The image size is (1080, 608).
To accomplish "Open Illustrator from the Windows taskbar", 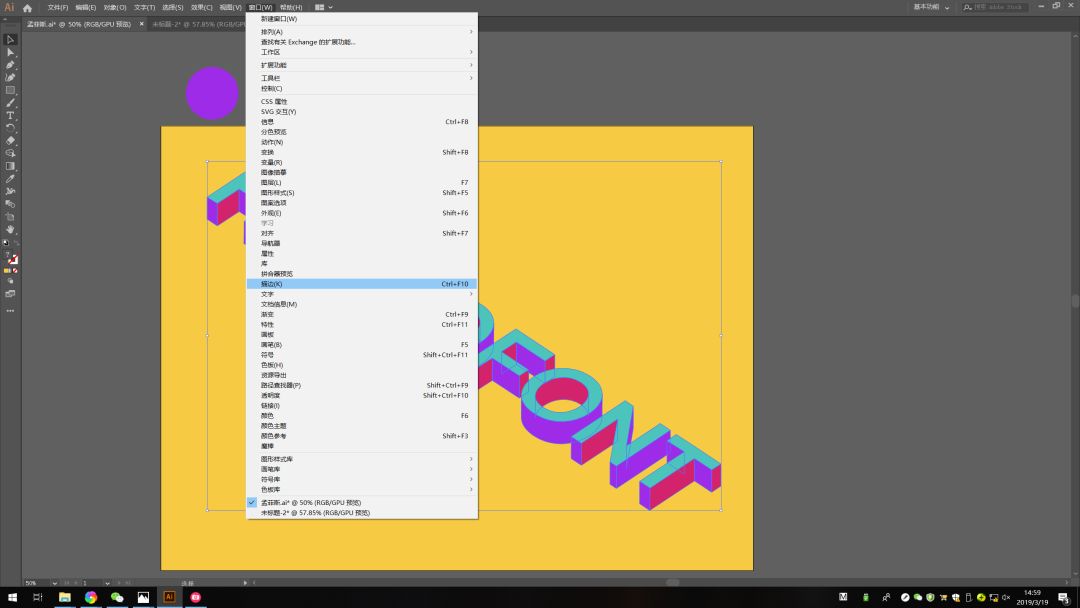I will pyautogui.click(x=169, y=597).
